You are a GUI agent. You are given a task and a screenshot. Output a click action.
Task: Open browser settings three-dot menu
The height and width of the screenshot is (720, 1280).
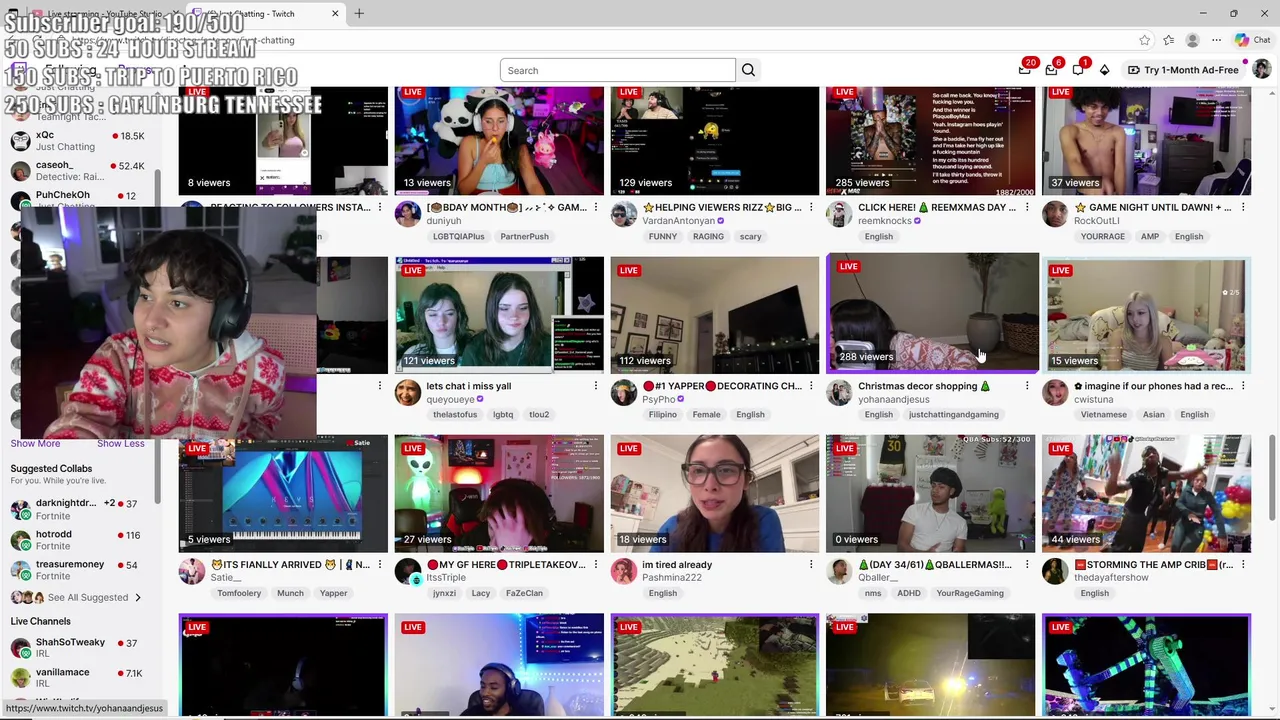coord(1216,40)
